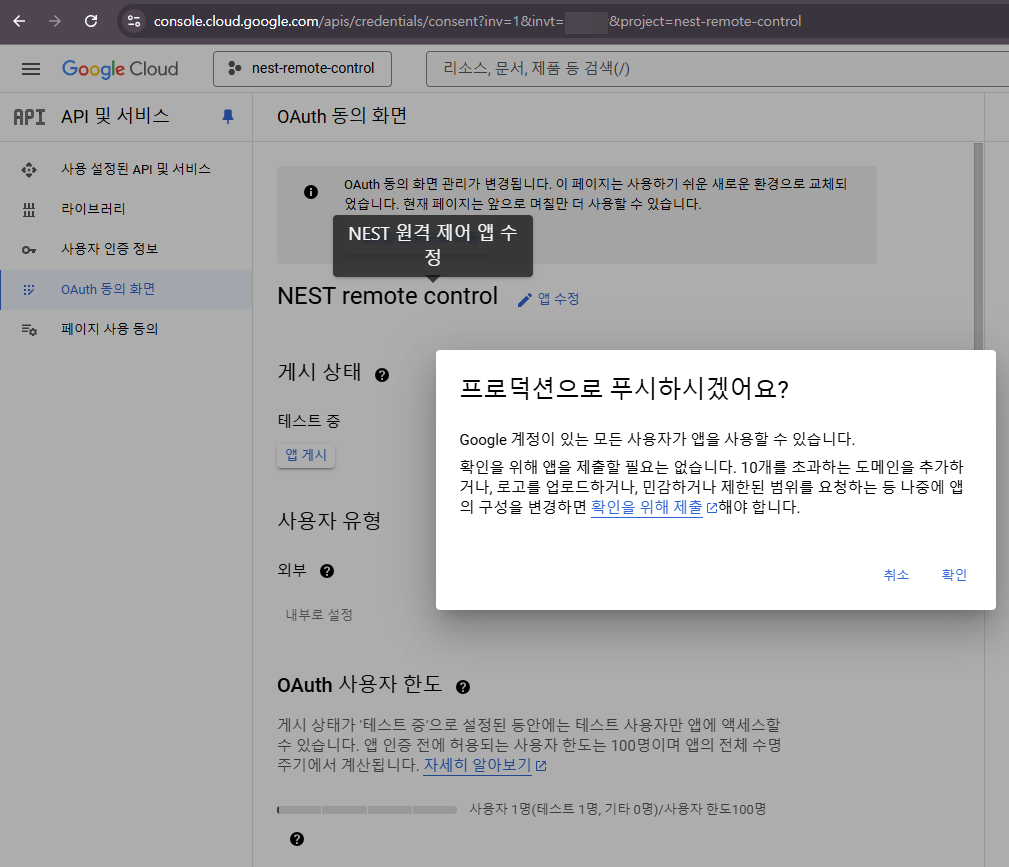Click the key icon for credentials

tap(29, 250)
